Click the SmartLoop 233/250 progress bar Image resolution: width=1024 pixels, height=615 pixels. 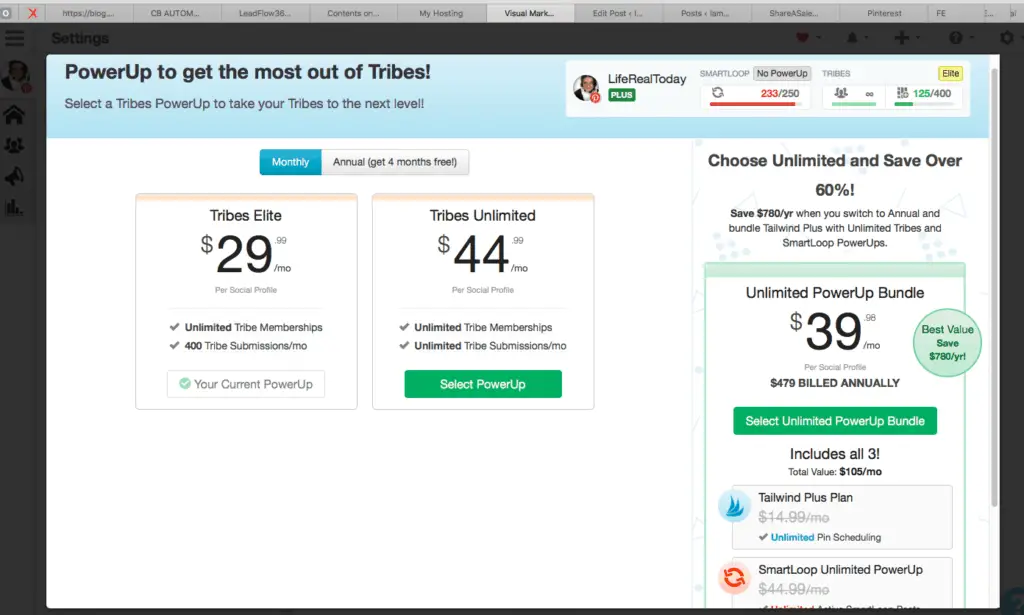pos(756,104)
